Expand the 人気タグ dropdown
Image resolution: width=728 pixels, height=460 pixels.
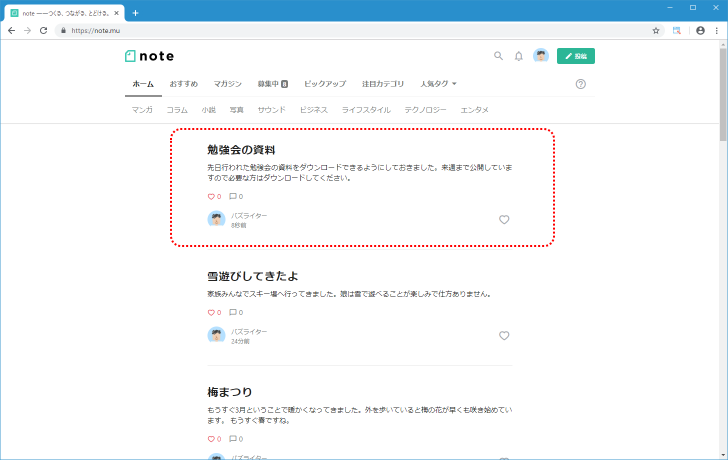pos(438,84)
